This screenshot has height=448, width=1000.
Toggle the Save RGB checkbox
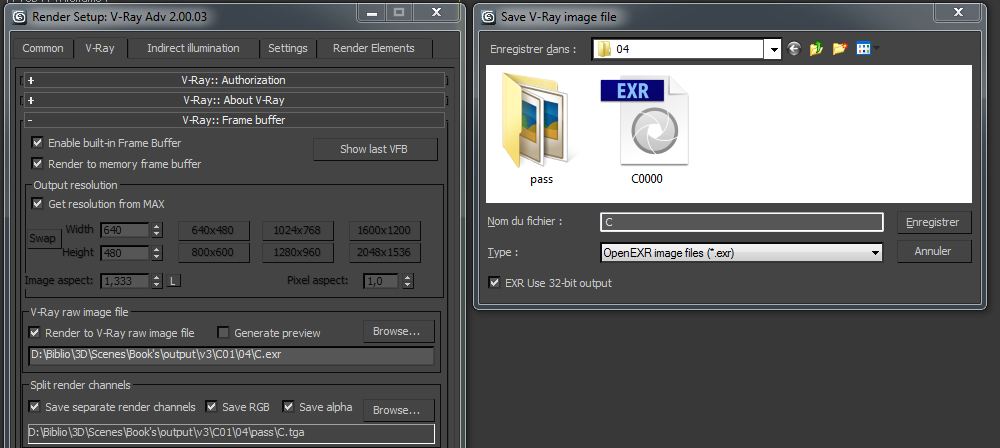[212, 407]
